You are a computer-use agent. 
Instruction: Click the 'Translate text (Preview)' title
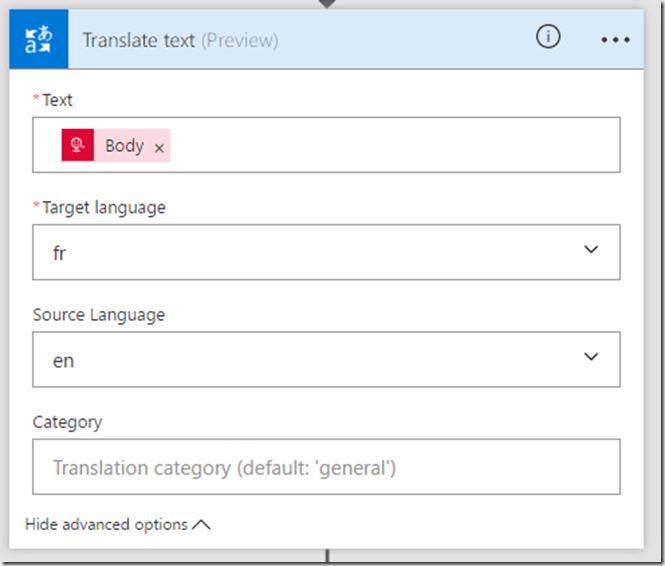(x=180, y=41)
